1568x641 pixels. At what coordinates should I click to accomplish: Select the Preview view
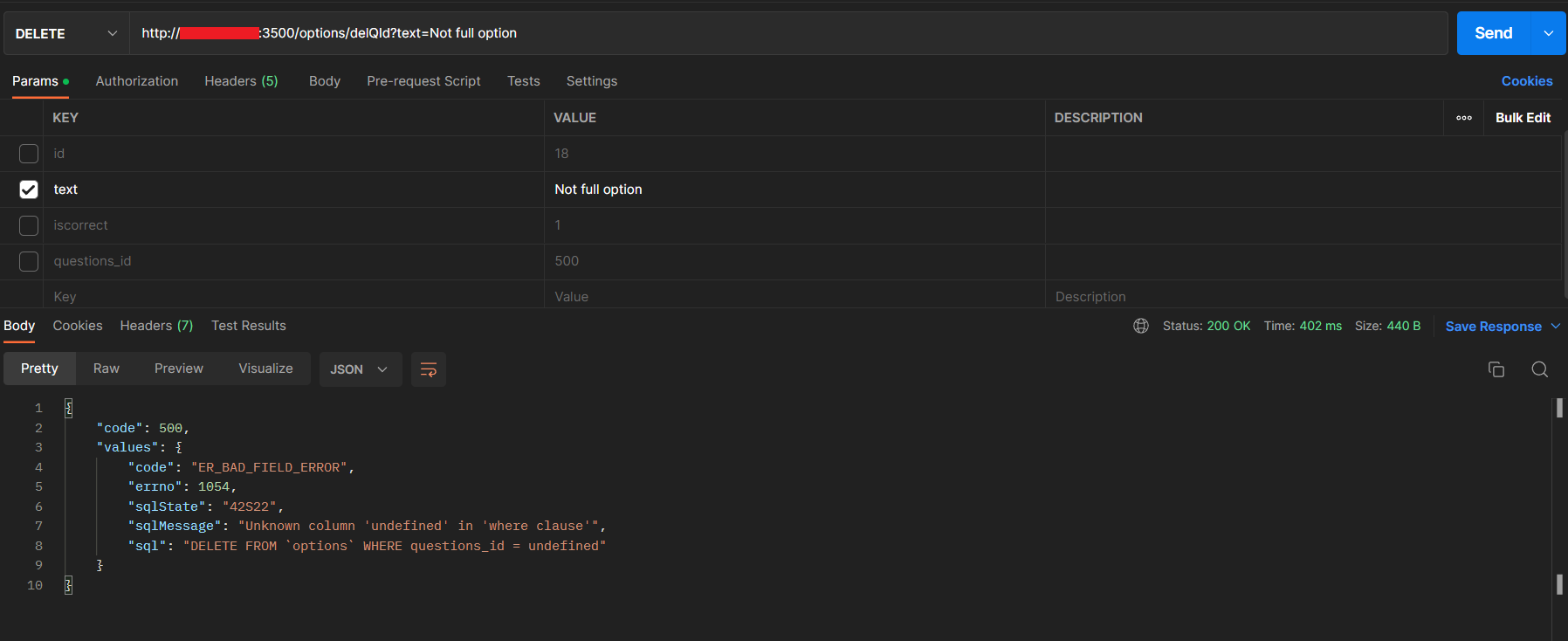pyautogui.click(x=179, y=369)
